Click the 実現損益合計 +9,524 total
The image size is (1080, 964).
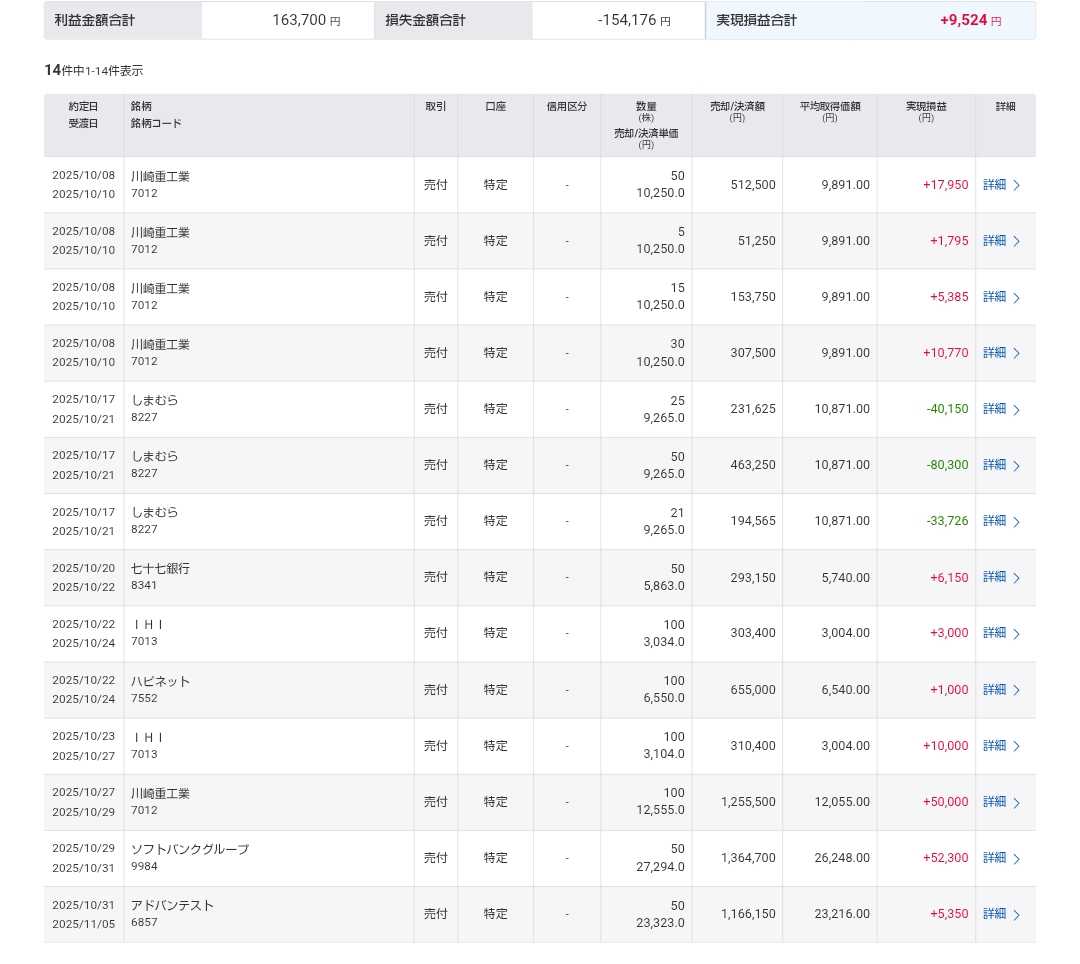(970, 21)
